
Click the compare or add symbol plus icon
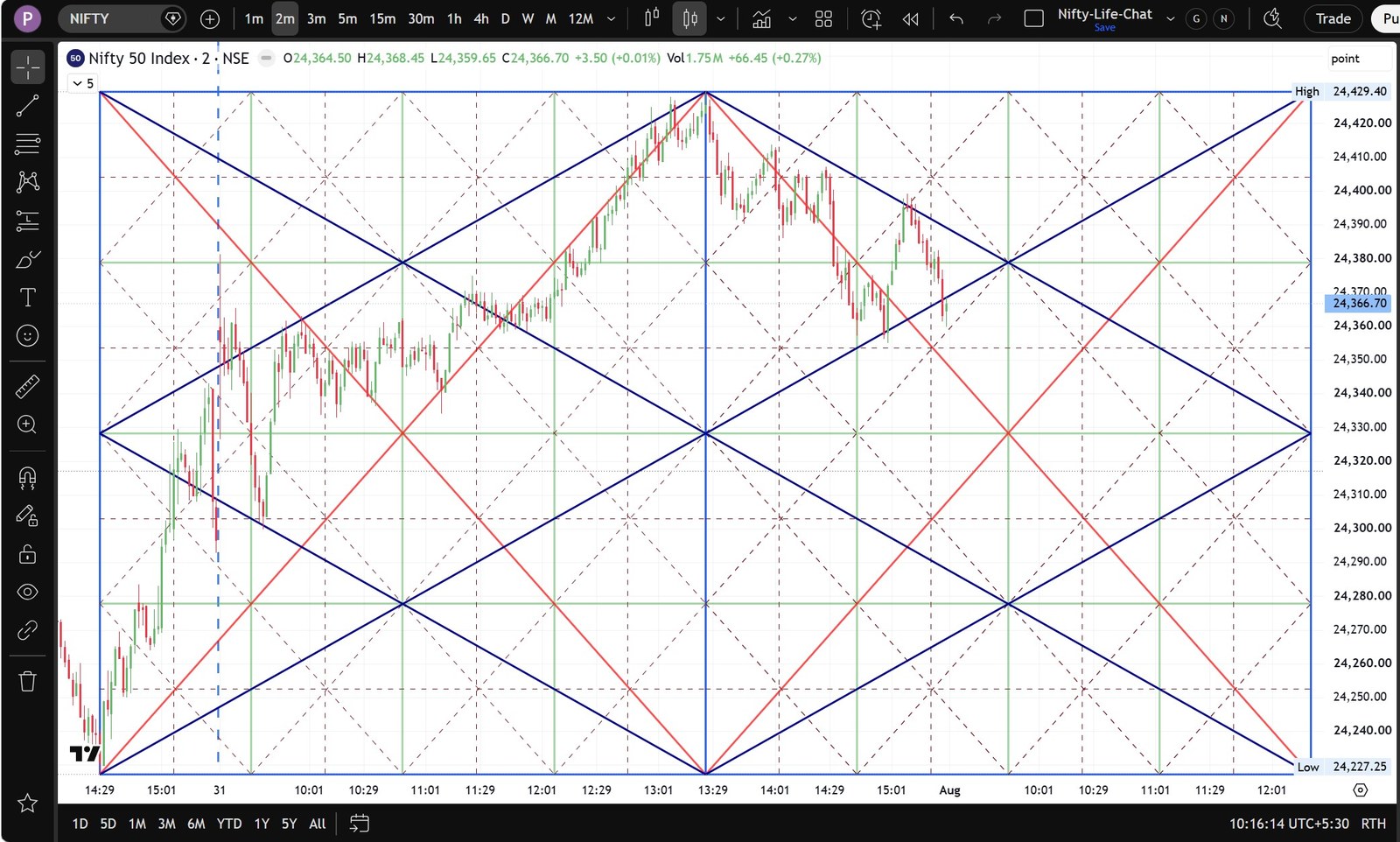point(210,18)
